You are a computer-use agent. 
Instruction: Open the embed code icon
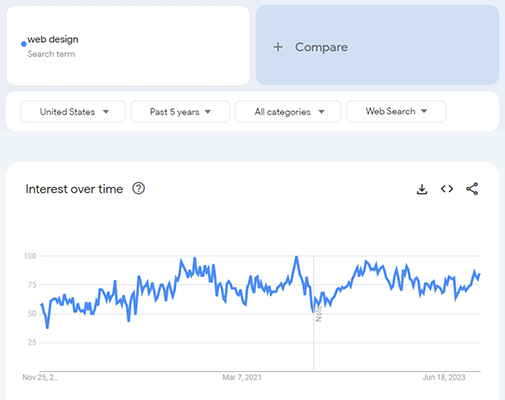(x=447, y=189)
